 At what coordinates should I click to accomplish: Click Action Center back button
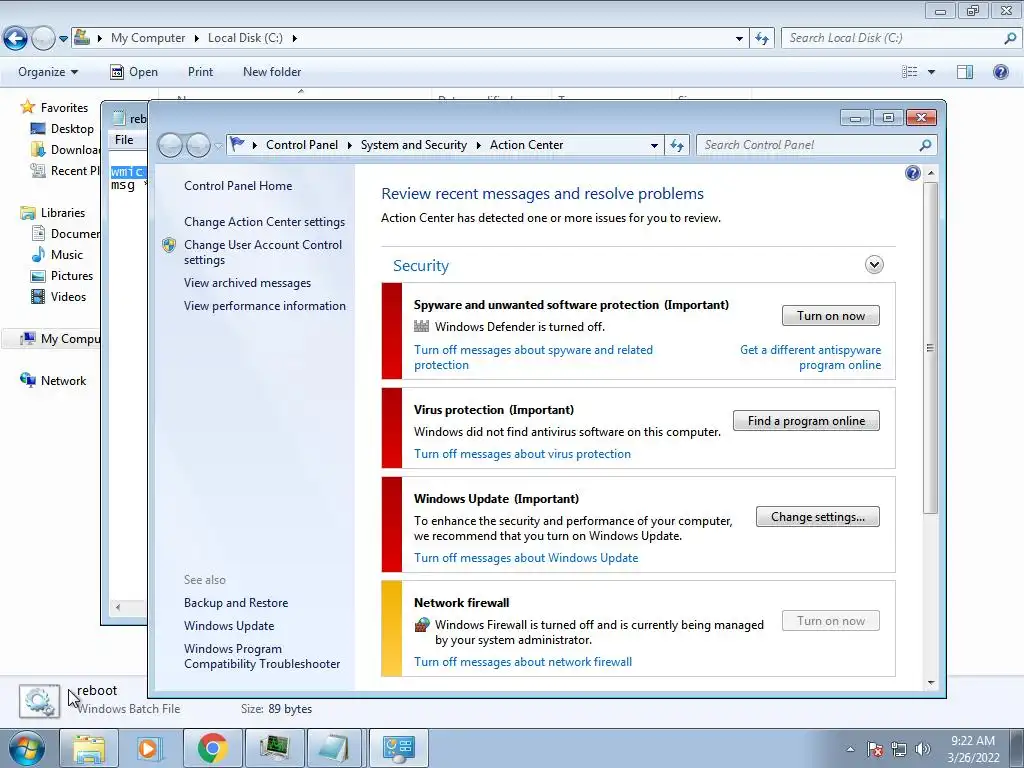(x=170, y=145)
